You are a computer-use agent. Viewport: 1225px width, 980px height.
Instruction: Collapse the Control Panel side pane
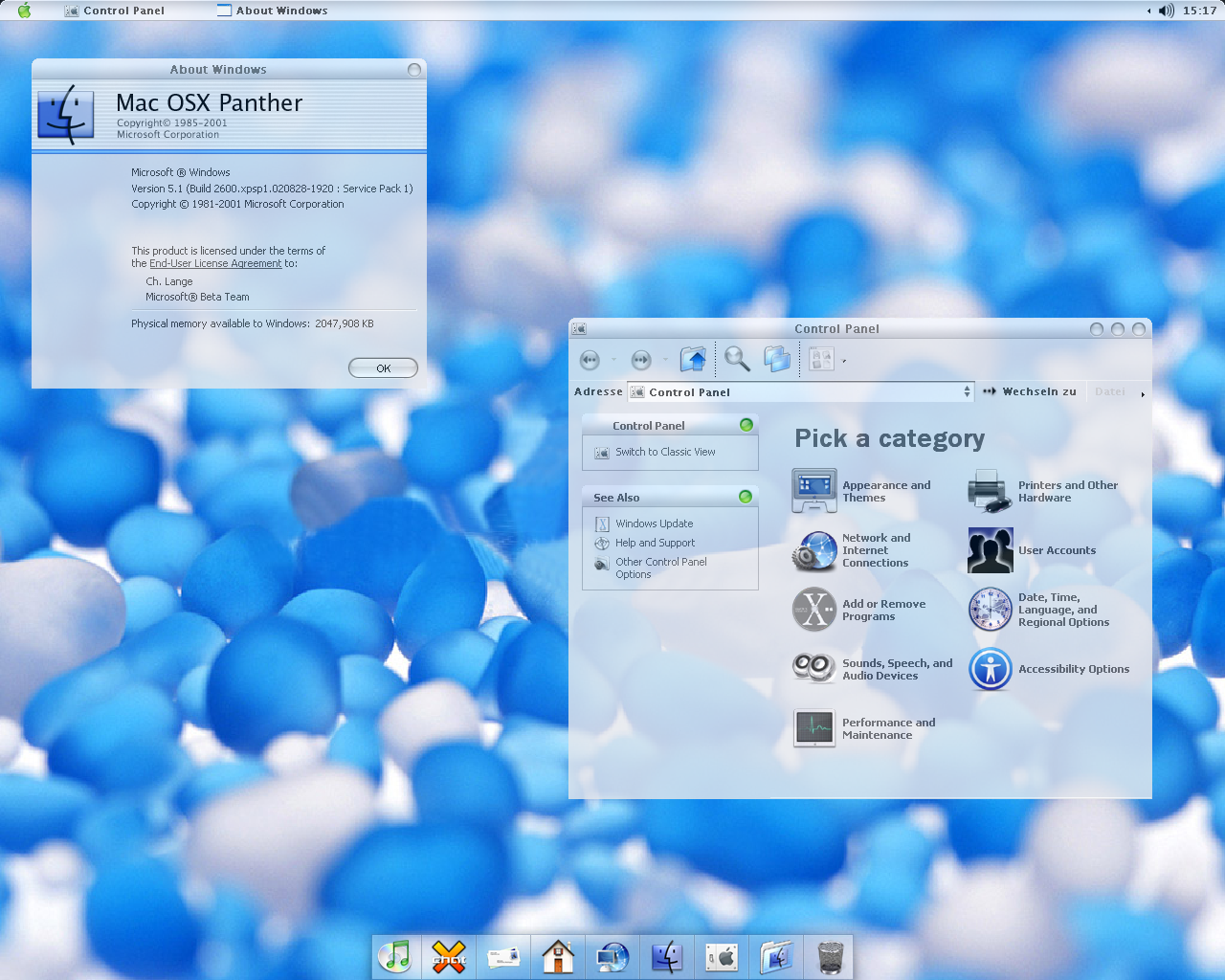[746, 425]
